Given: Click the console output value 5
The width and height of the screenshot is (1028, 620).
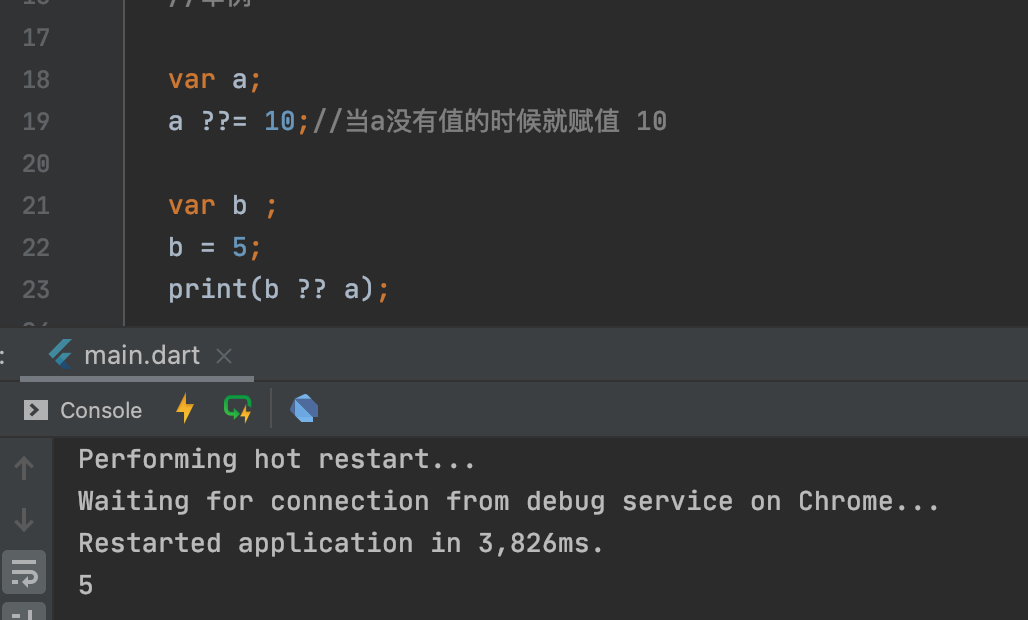Looking at the screenshot, I should click(86, 585).
